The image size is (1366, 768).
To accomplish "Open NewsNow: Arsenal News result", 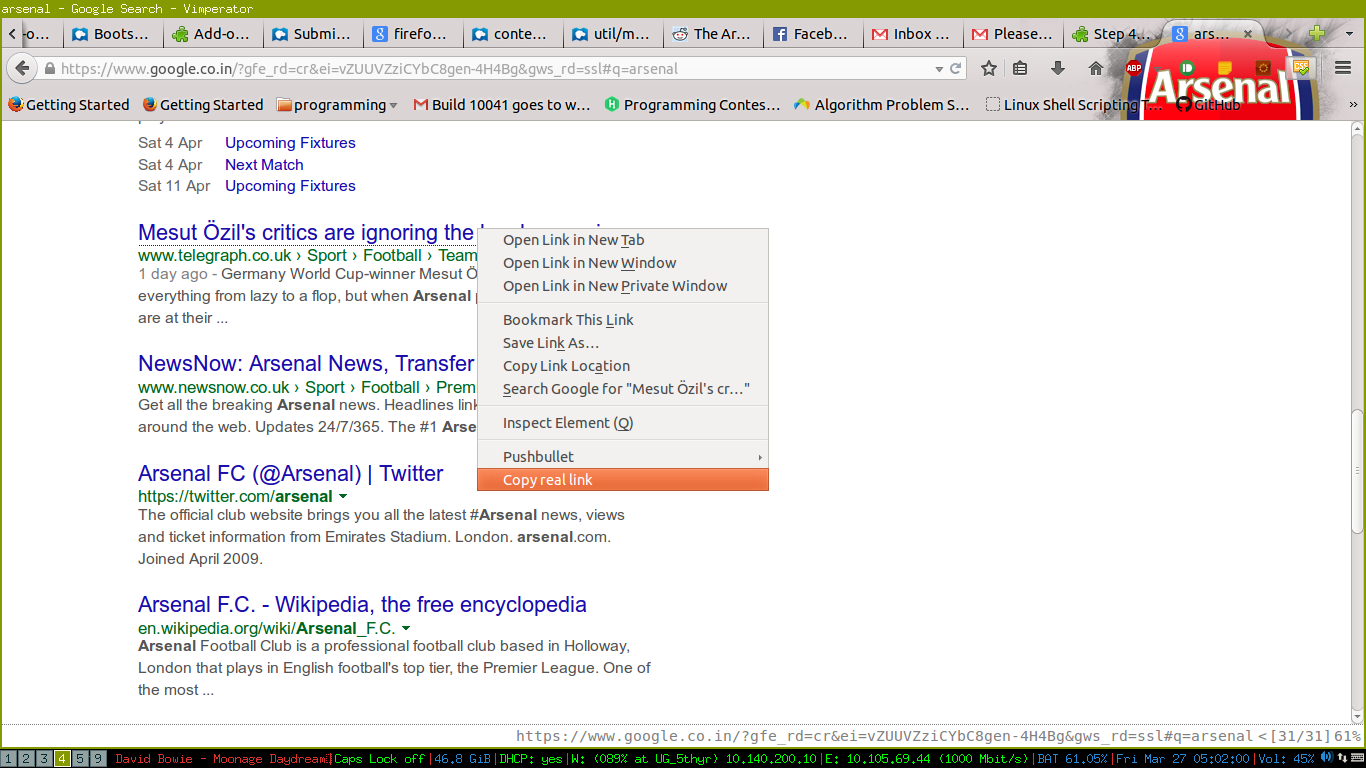I will point(306,363).
